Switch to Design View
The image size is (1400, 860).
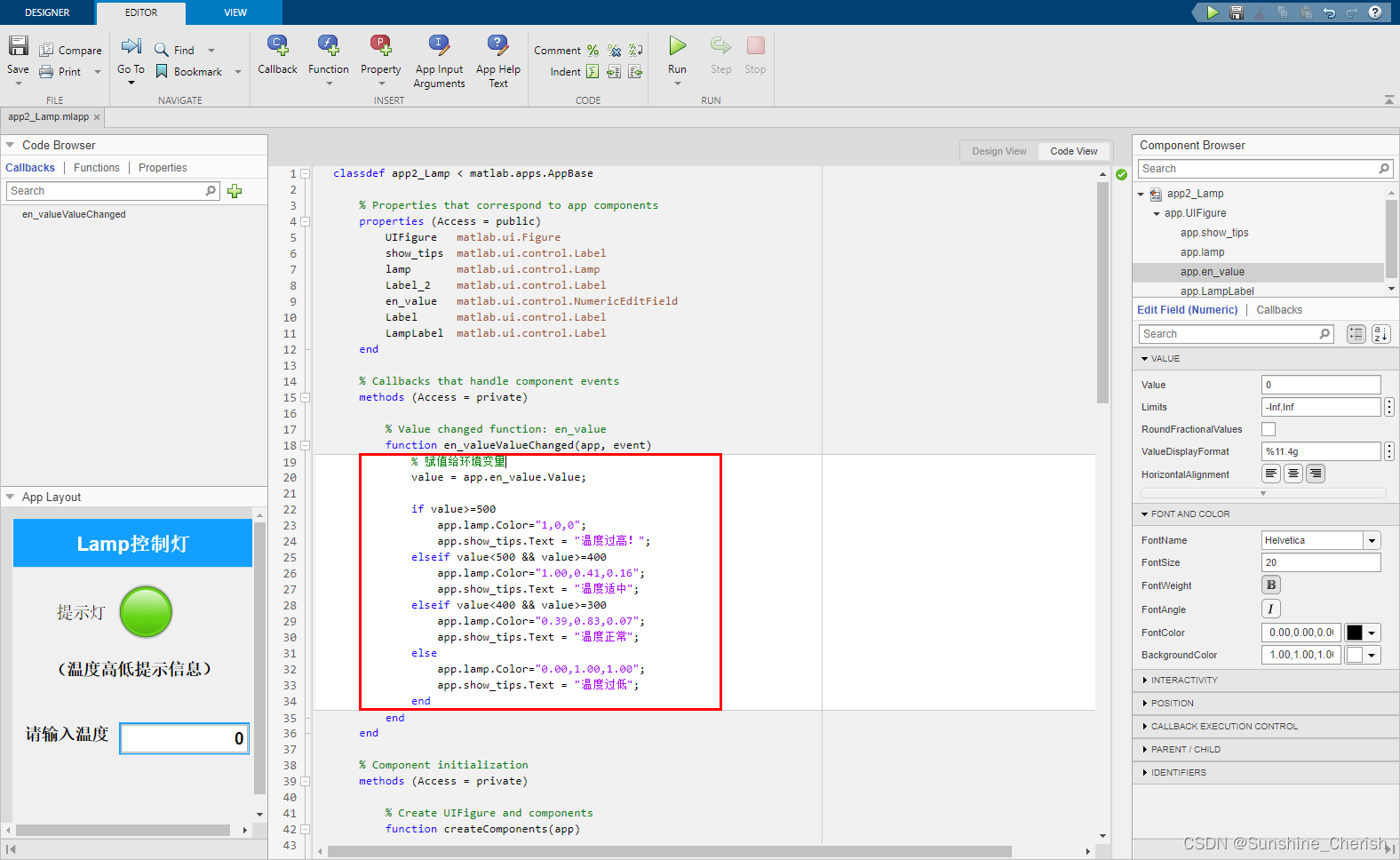[998, 151]
